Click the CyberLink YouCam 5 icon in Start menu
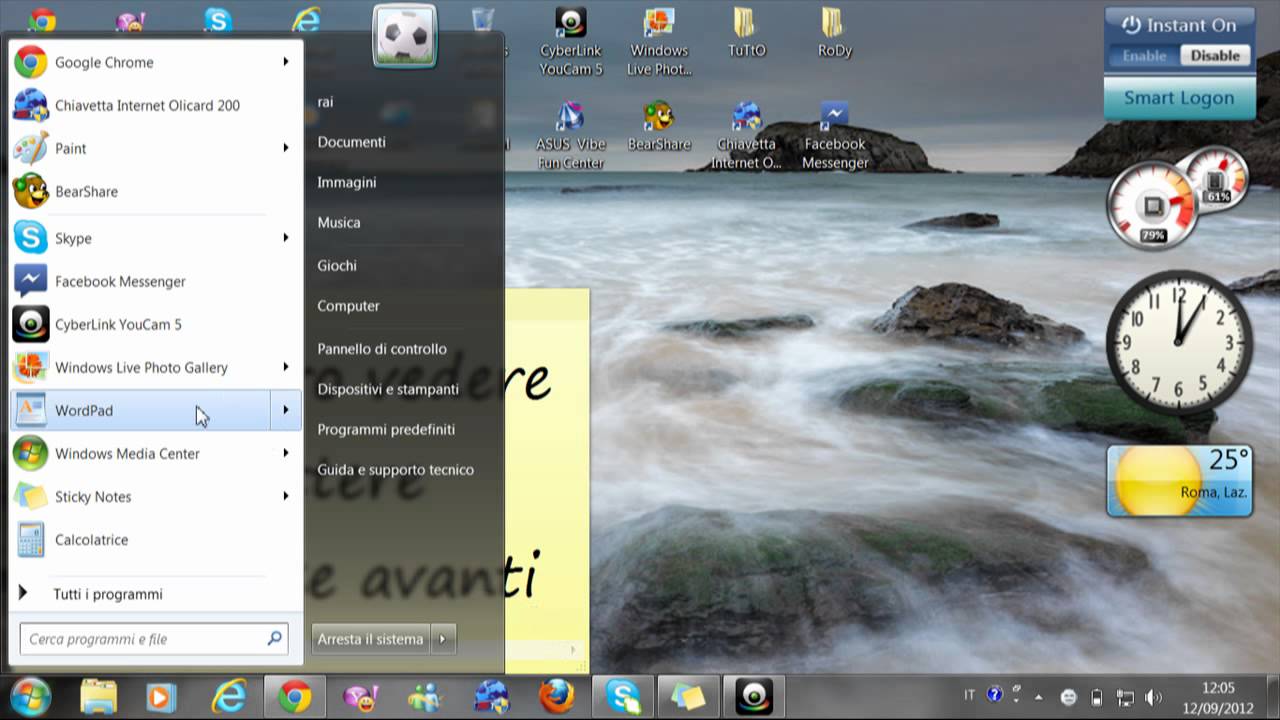The image size is (1280, 720). [30, 324]
